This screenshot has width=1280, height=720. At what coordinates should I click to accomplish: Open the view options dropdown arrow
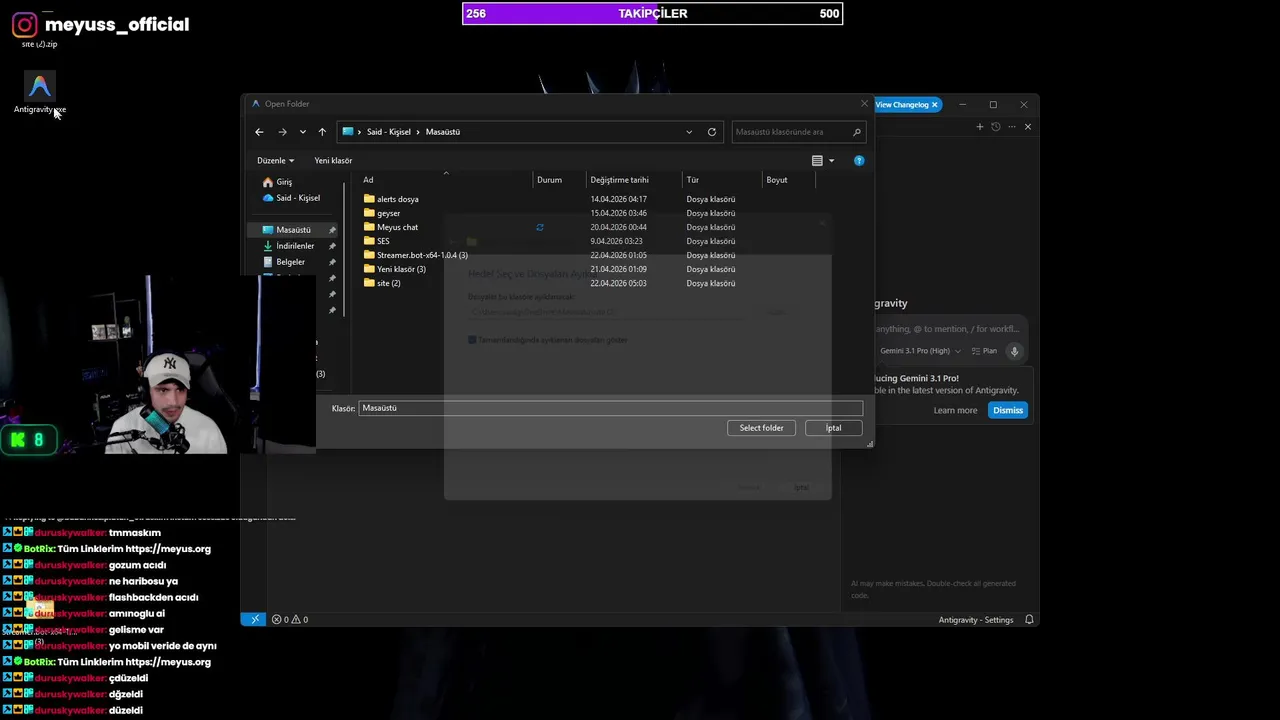tap(831, 160)
